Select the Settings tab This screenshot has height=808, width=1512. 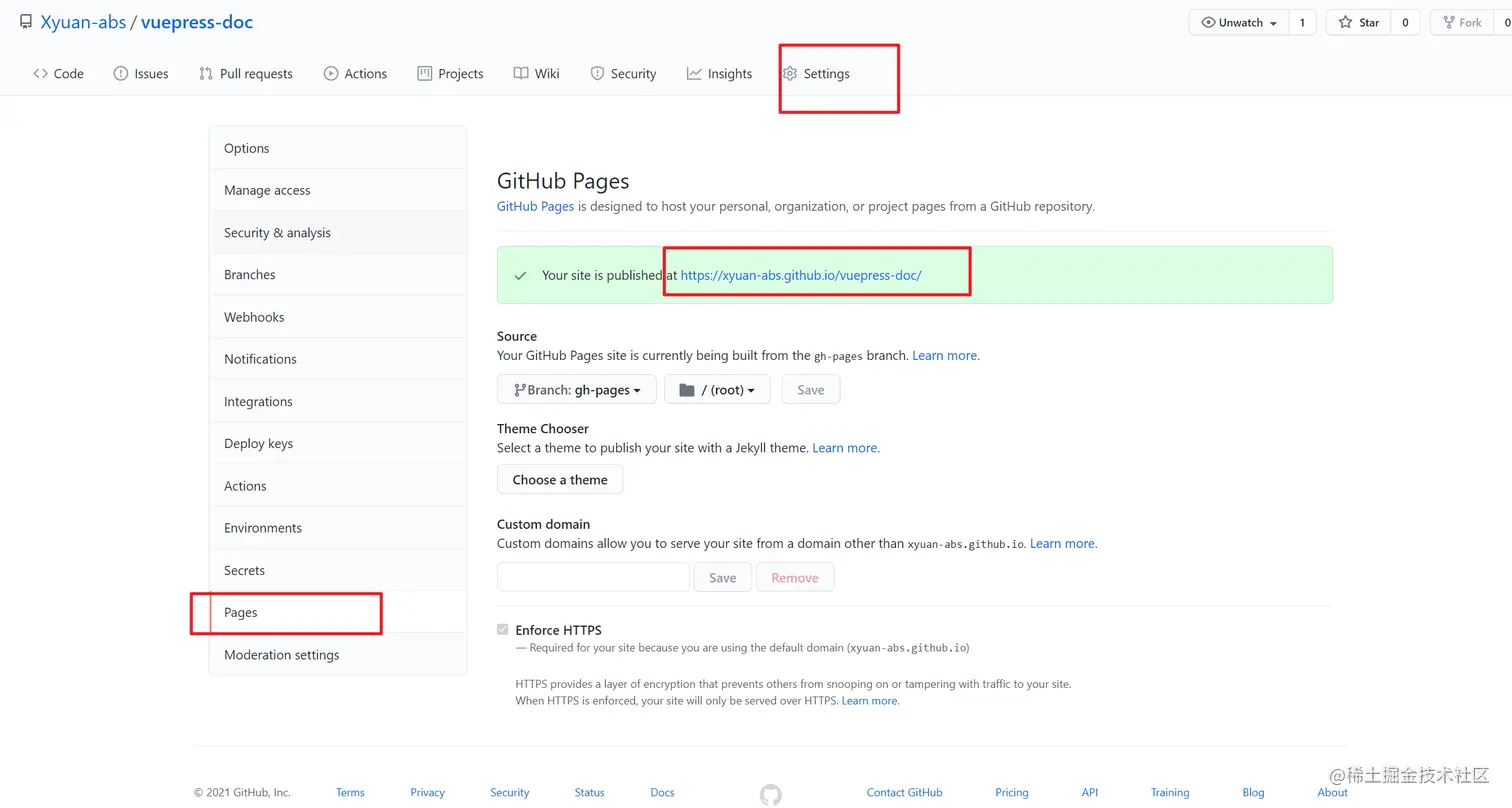pos(816,73)
